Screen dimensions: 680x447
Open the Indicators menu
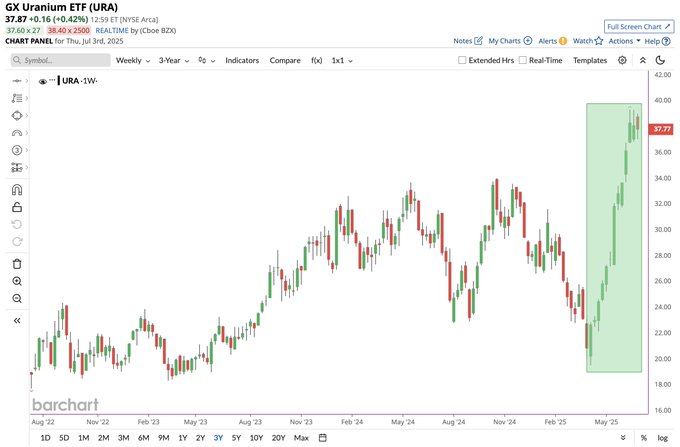click(242, 60)
